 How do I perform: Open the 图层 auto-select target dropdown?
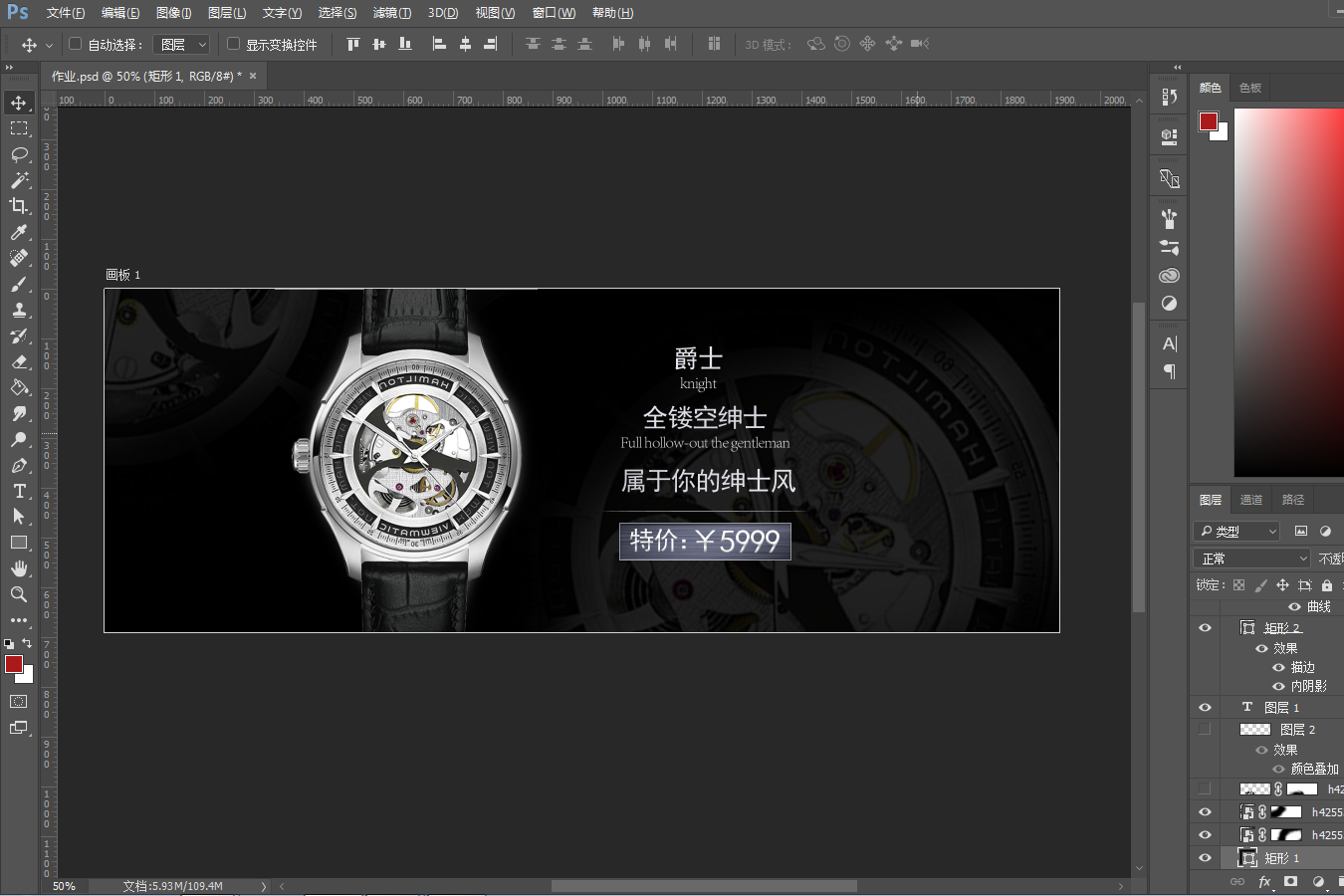182,44
